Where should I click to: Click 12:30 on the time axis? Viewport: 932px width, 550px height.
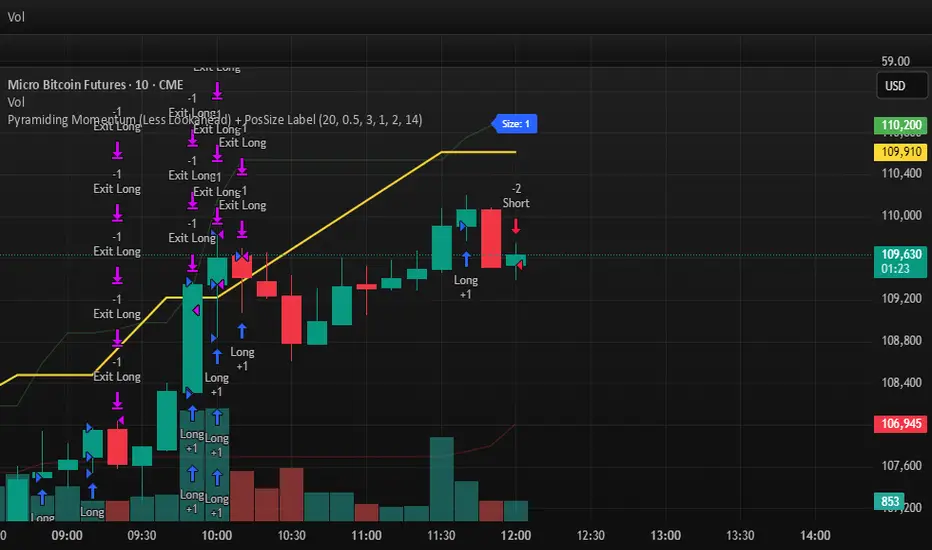tap(591, 536)
